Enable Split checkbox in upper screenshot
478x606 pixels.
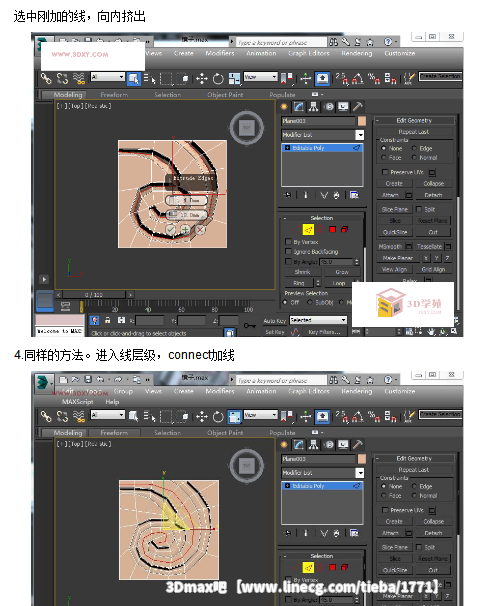[419, 209]
